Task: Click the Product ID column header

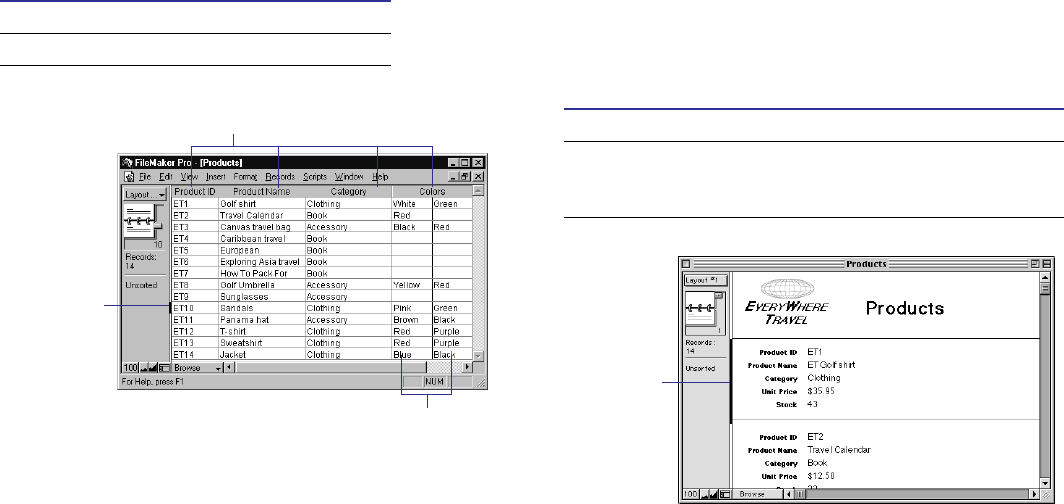Action: point(195,191)
